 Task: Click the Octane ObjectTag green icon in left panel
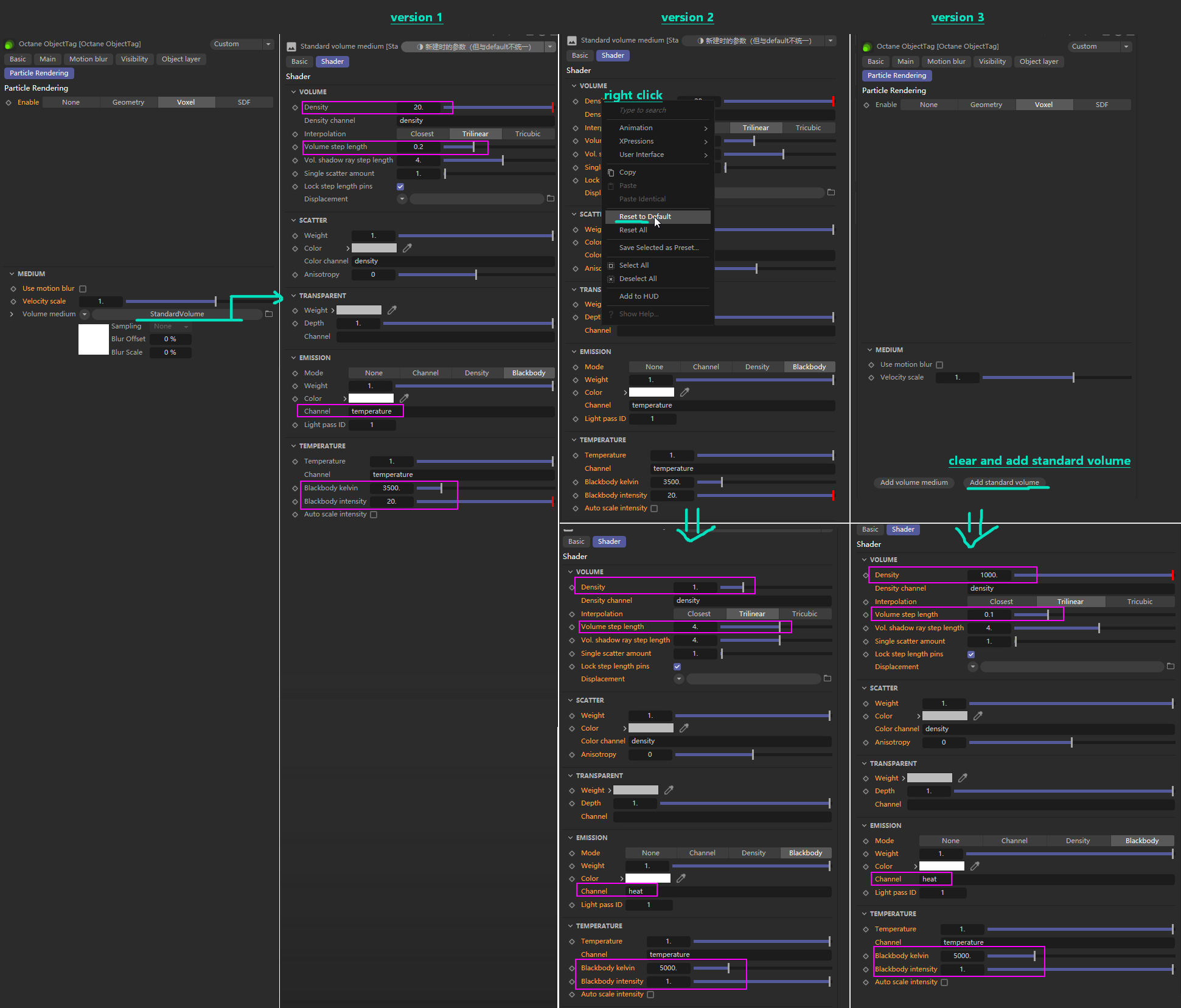[9, 44]
